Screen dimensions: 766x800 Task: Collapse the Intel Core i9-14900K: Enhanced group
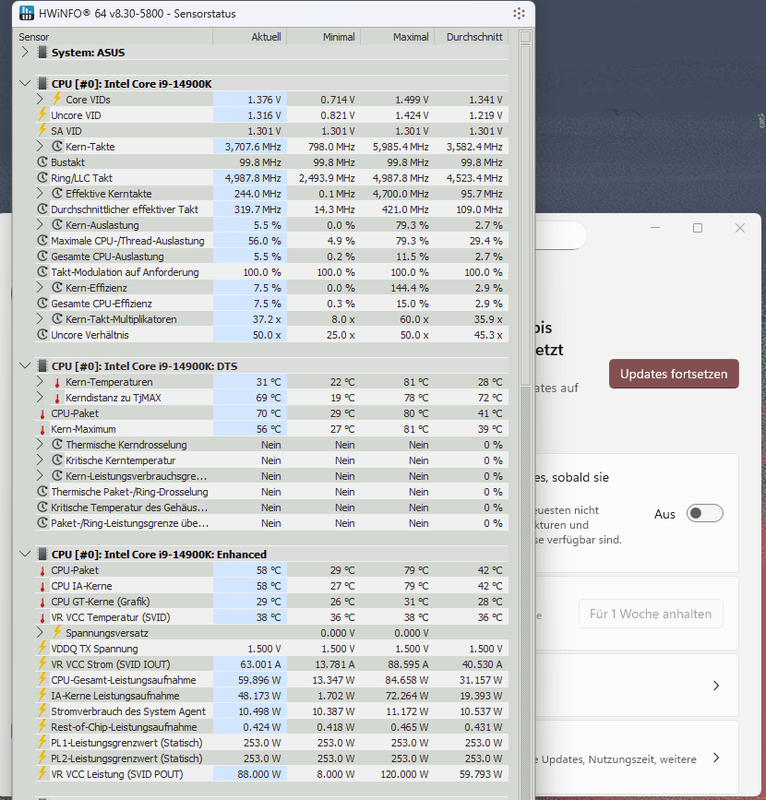[x=24, y=554]
